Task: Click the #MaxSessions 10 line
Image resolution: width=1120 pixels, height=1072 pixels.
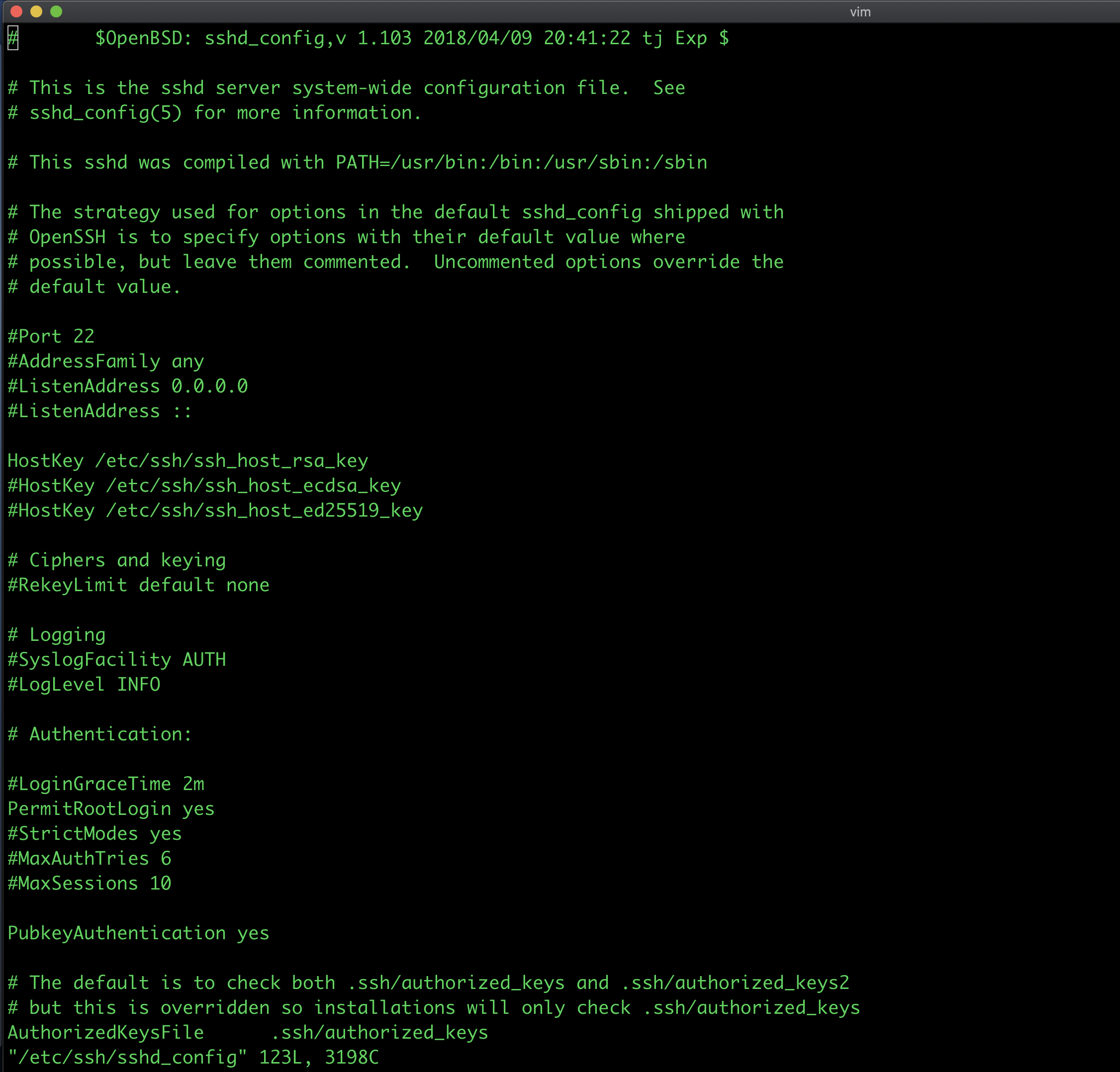Action: coord(89,884)
